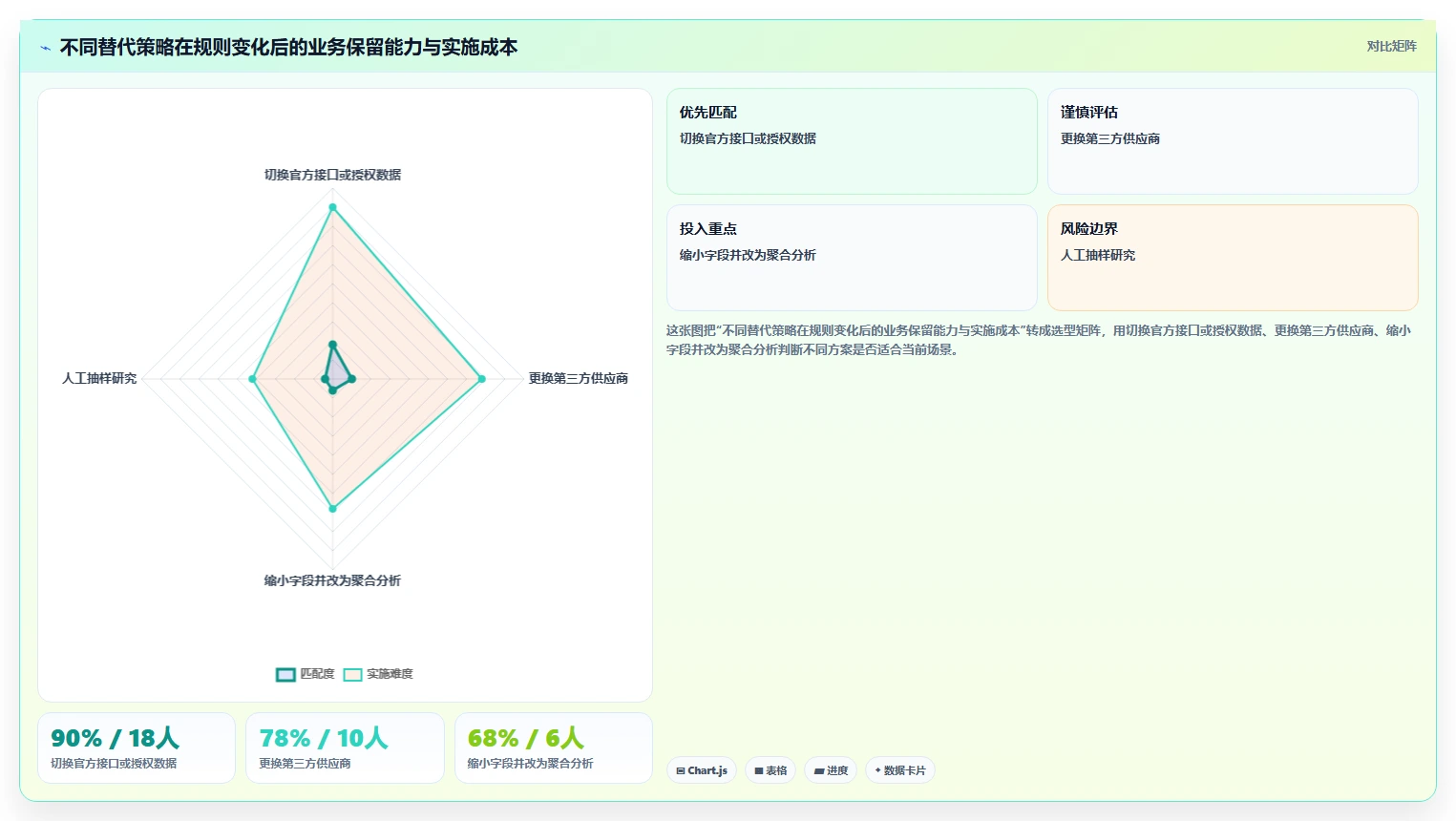Open the 投入重点 matrix card
This screenshot has width=1456, height=821.
click(x=852, y=258)
